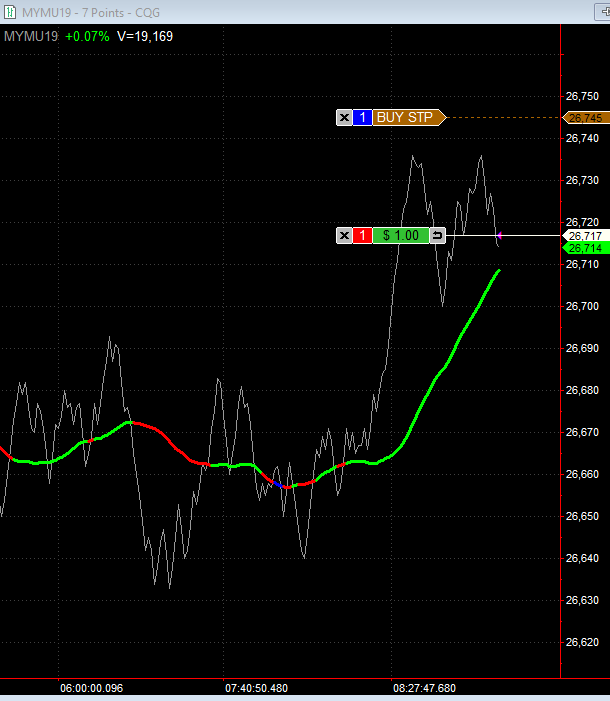Click the 26,690 price axis label
Image resolution: width=610 pixels, height=701 pixels.
[x=582, y=348]
